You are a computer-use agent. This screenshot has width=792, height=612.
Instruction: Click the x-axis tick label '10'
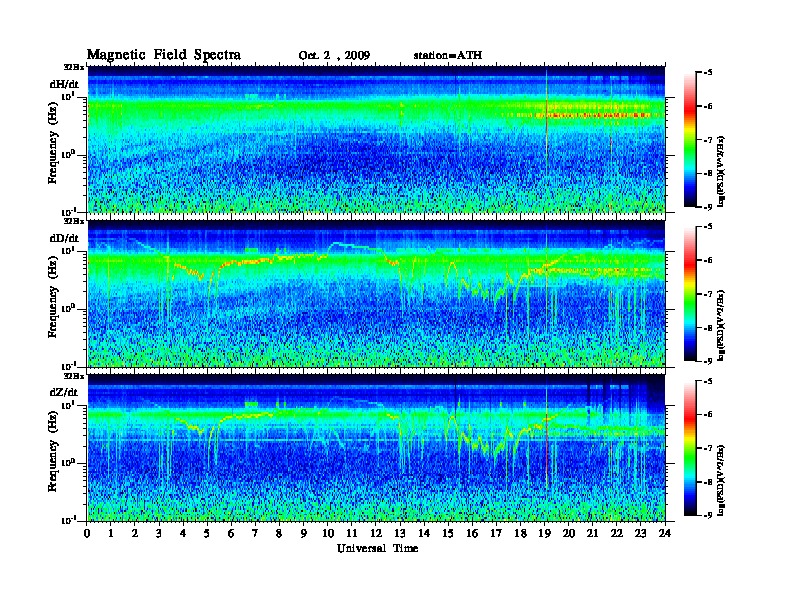coord(328,533)
